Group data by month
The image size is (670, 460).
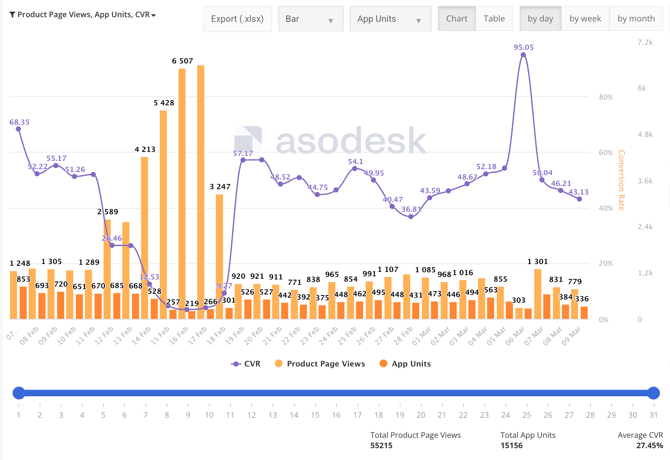click(x=636, y=19)
